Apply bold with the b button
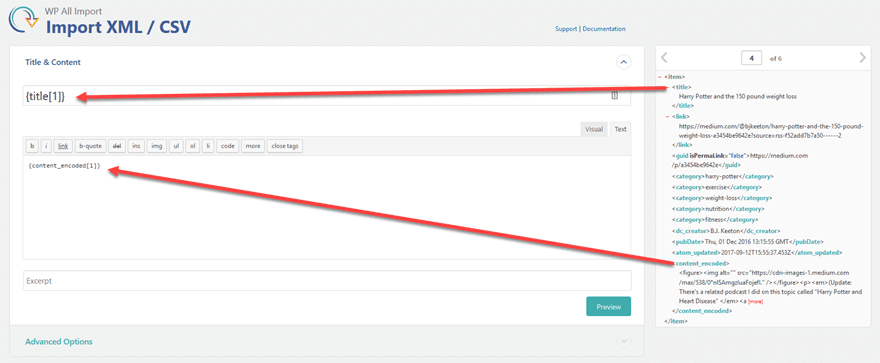The height and width of the screenshot is (363, 880). point(32,146)
